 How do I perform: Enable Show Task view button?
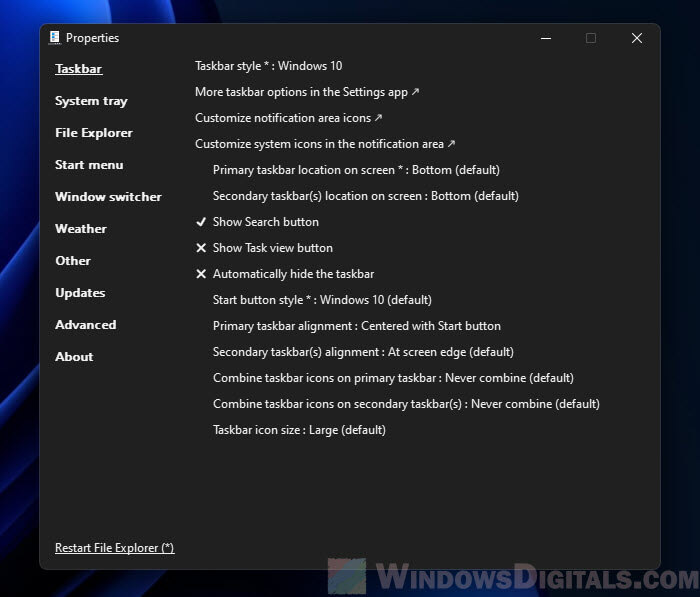(264, 248)
